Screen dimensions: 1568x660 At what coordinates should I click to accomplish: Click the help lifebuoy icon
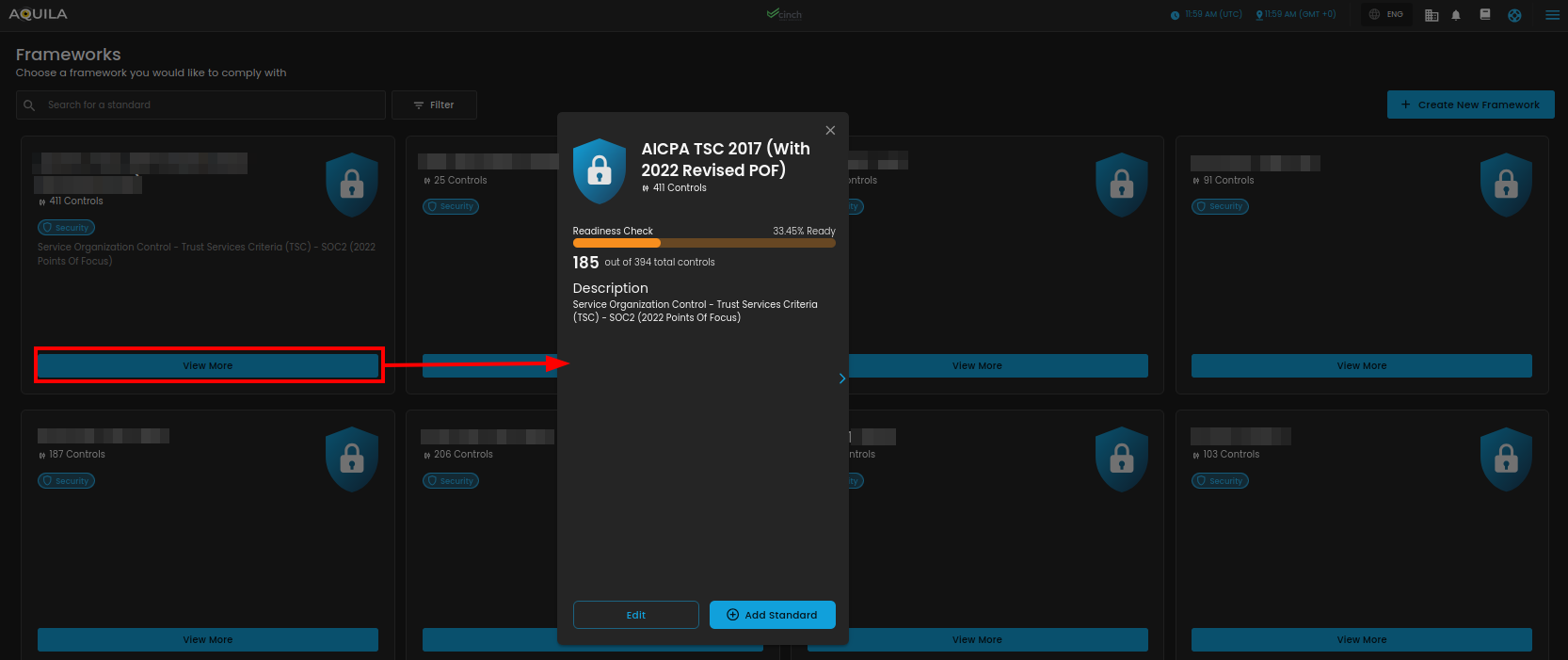[1514, 15]
